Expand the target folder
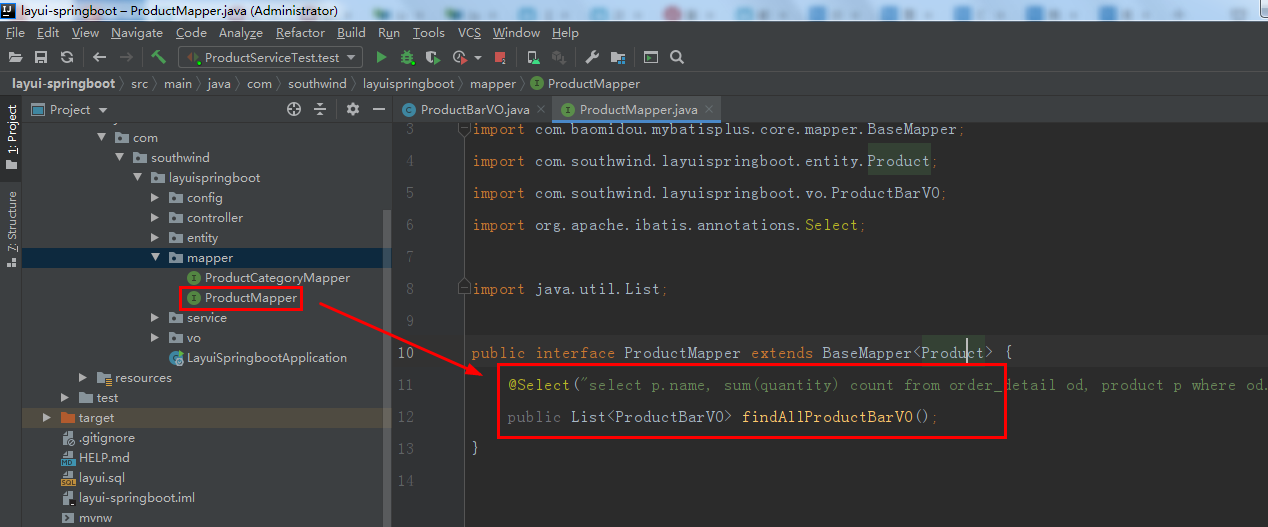This screenshot has height=527, width=1268. pos(47,418)
